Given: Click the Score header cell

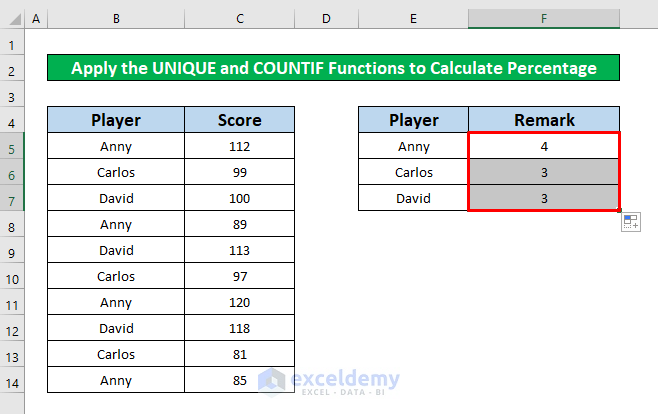Looking at the screenshot, I should 239,121.
